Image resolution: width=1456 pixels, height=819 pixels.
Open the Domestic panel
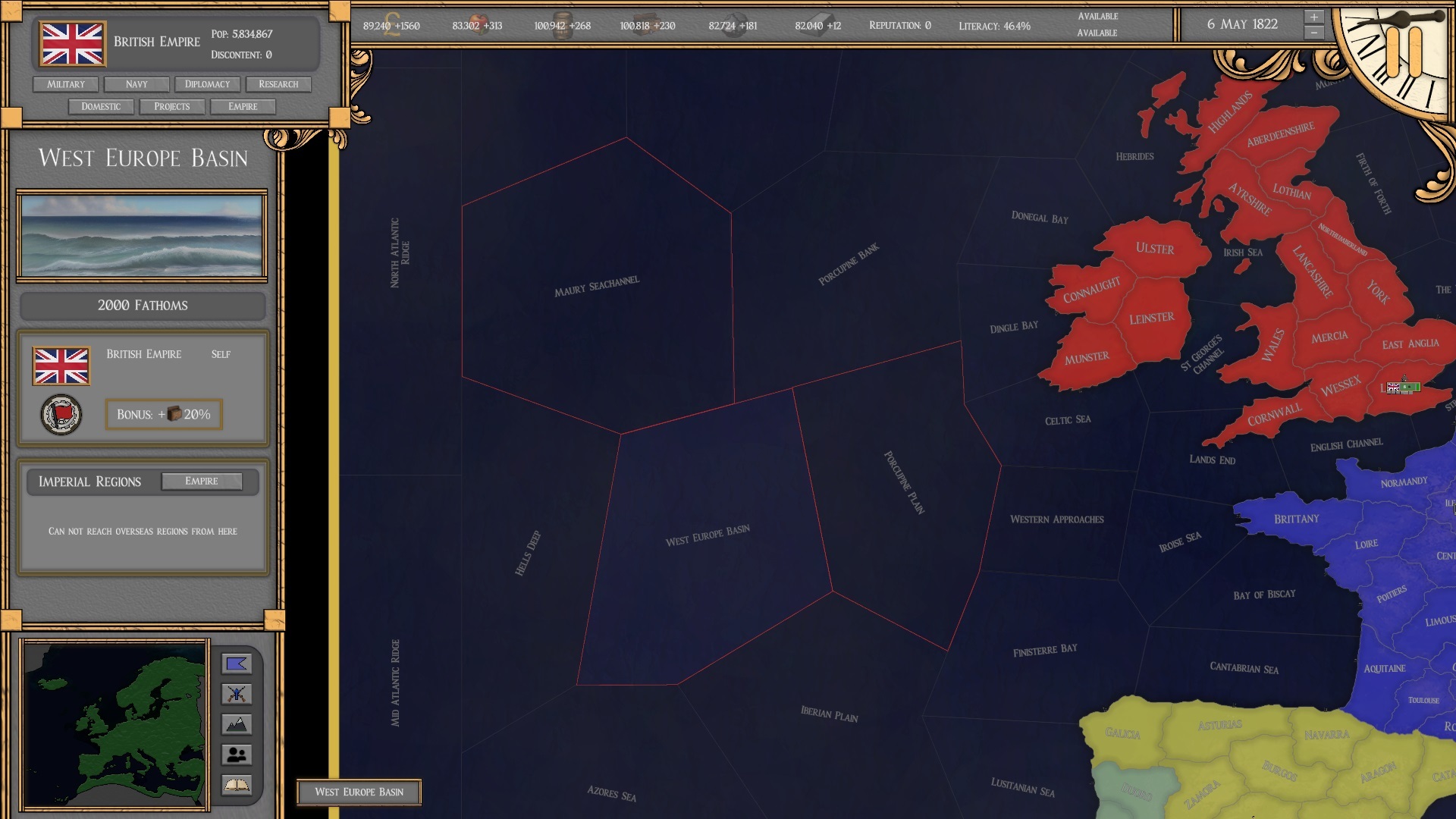pyautogui.click(x=101, y=106)
